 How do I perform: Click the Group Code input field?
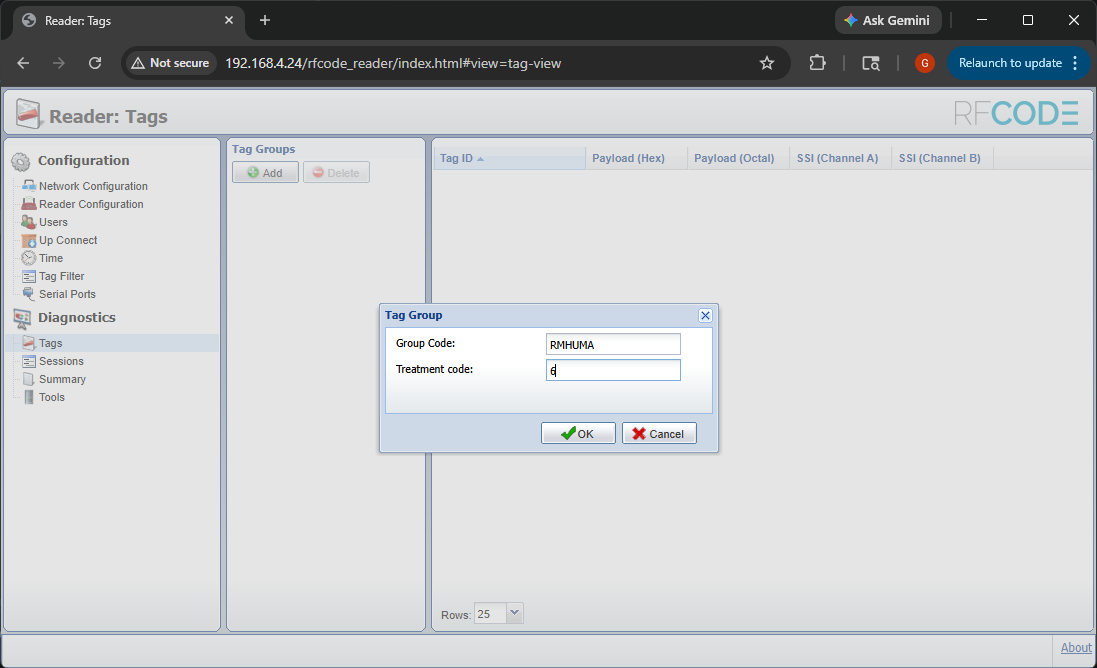[x=613, y=344]
